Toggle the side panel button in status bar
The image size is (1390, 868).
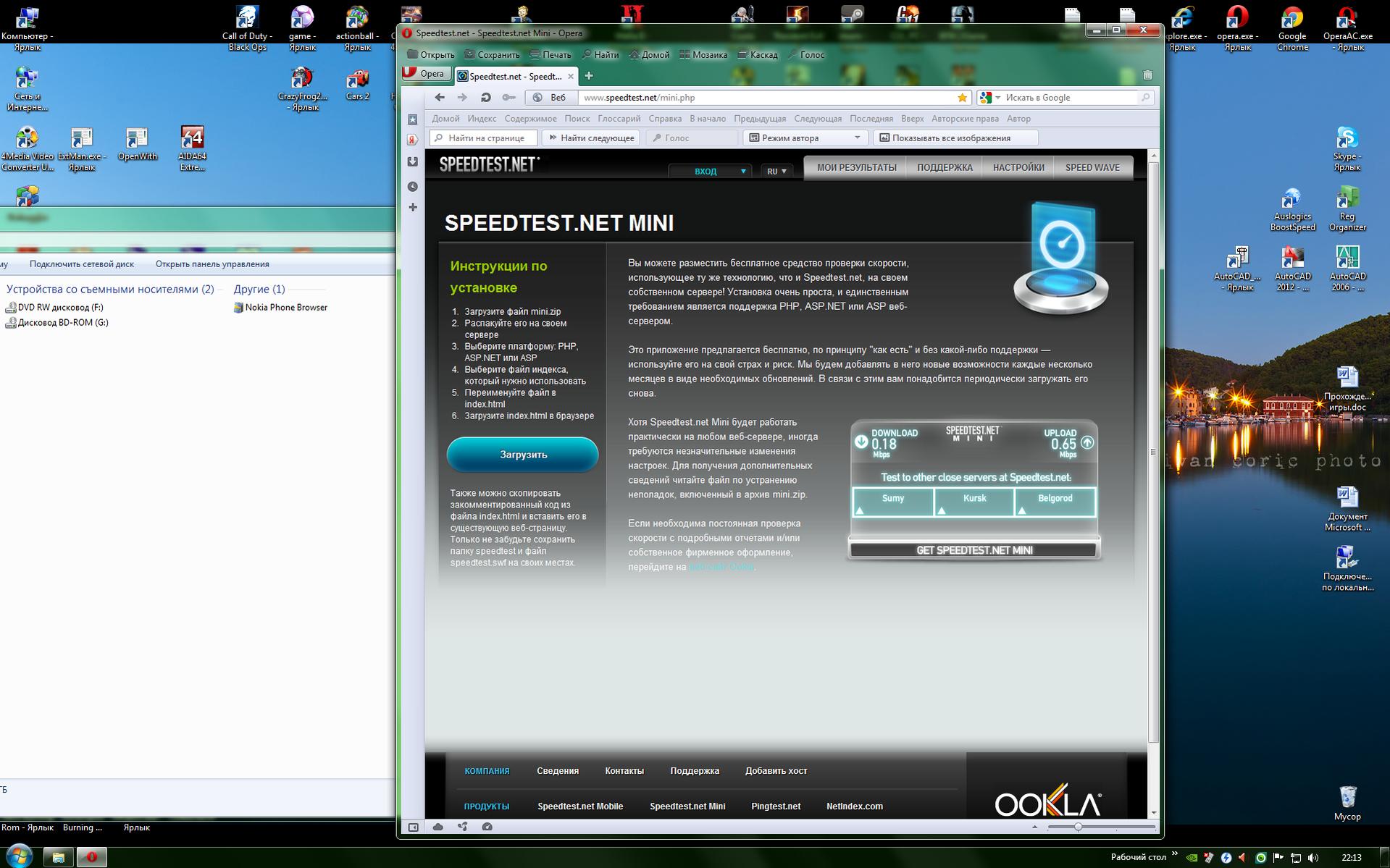click(x=414, y=827)
